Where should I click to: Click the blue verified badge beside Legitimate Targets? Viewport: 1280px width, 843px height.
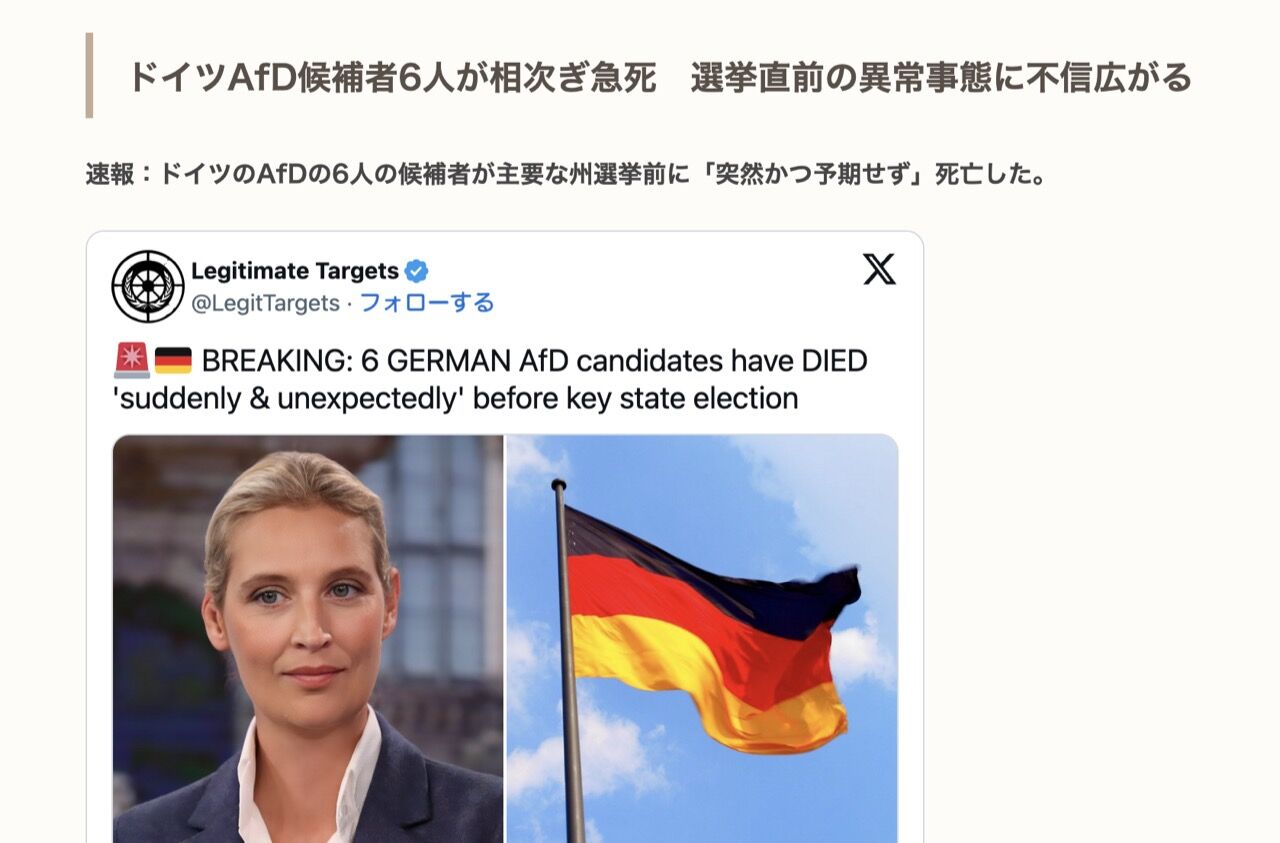[x=417, y=271]
